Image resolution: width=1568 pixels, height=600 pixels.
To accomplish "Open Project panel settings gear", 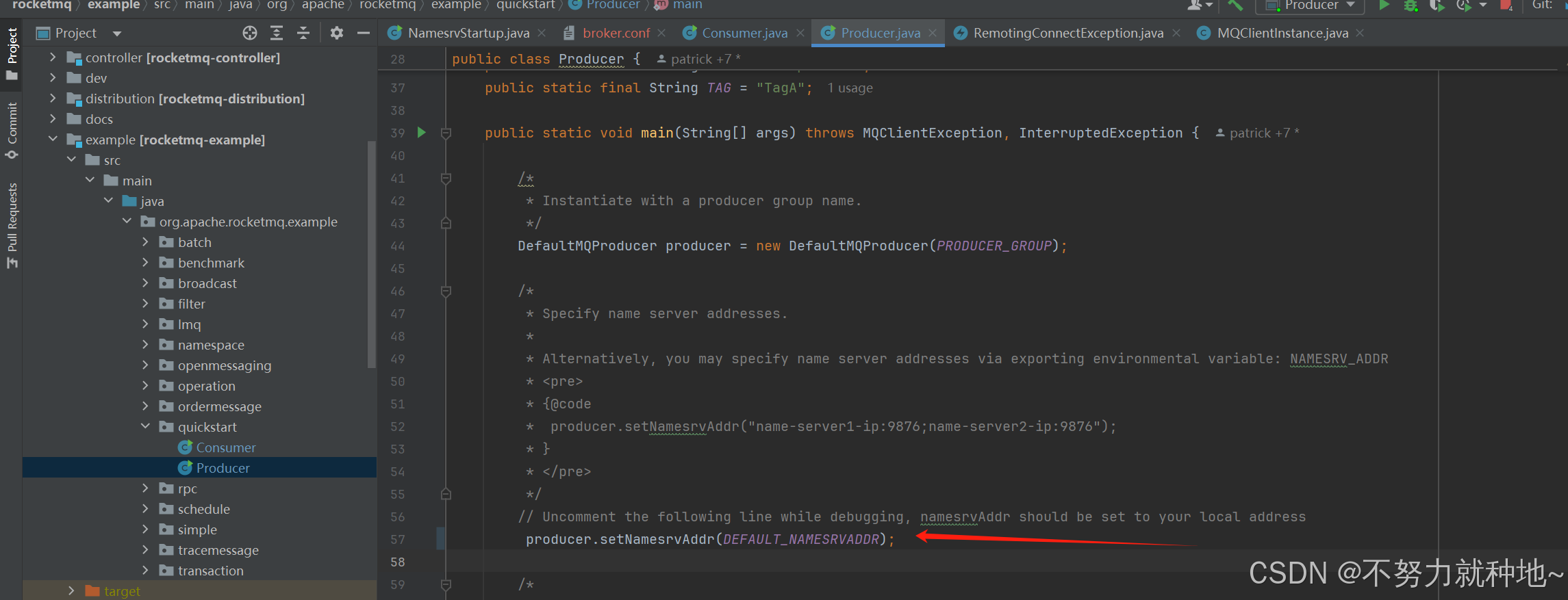I will click(336, 33).
